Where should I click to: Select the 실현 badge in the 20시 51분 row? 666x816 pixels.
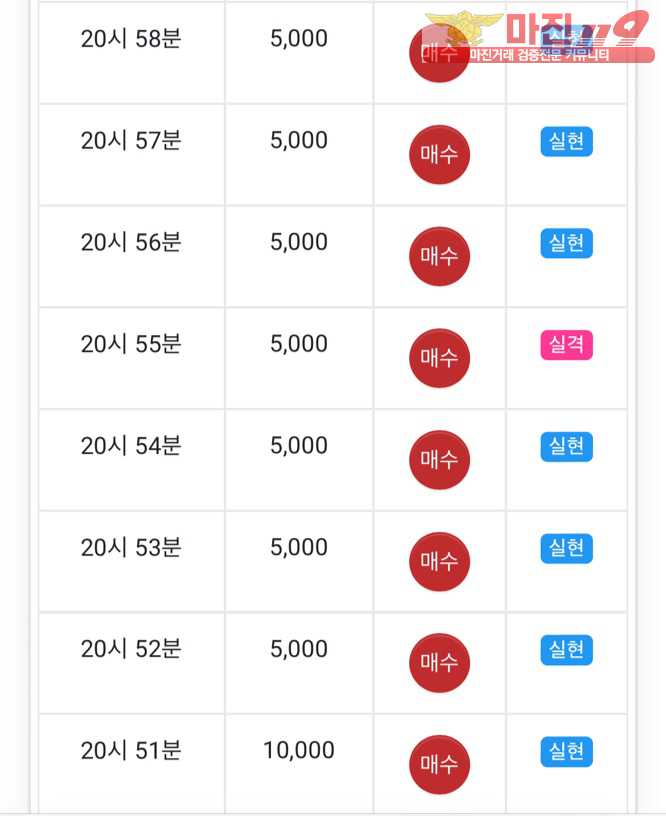click(x=566, y=752)
